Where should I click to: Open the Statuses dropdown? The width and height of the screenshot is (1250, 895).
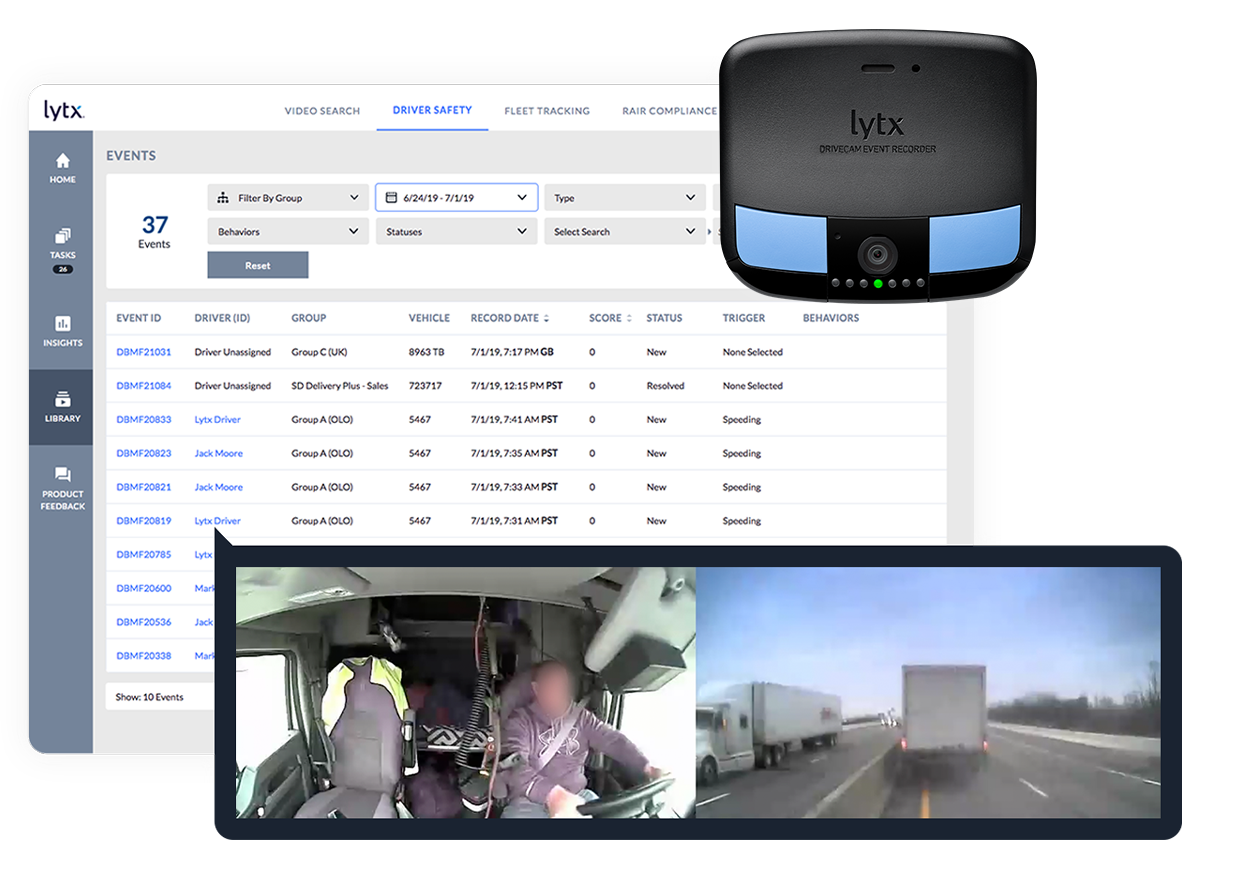pyautogui.click(x=456, y=232)
